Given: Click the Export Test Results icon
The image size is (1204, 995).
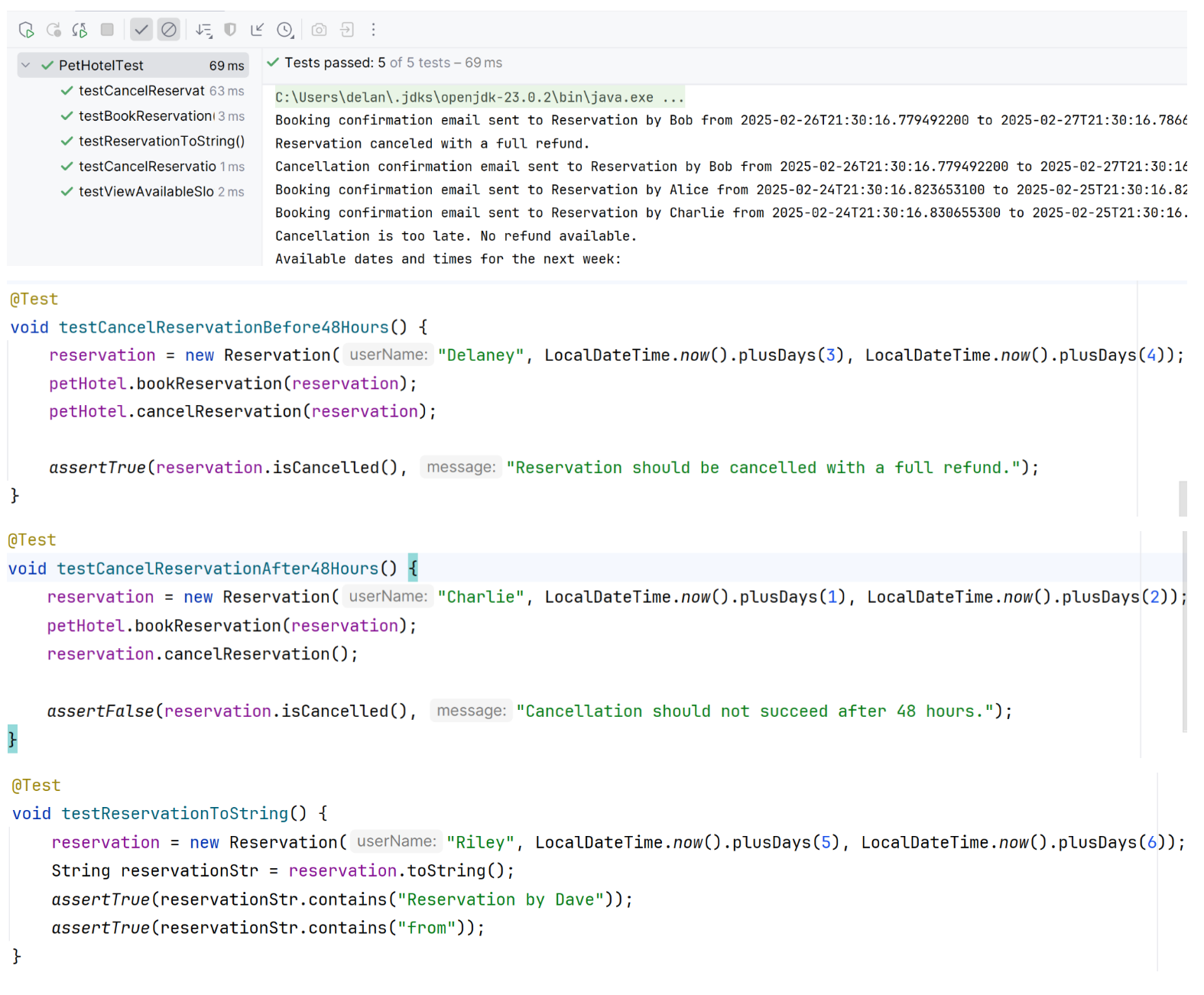Looking at the screenshot, I should 347,30.
